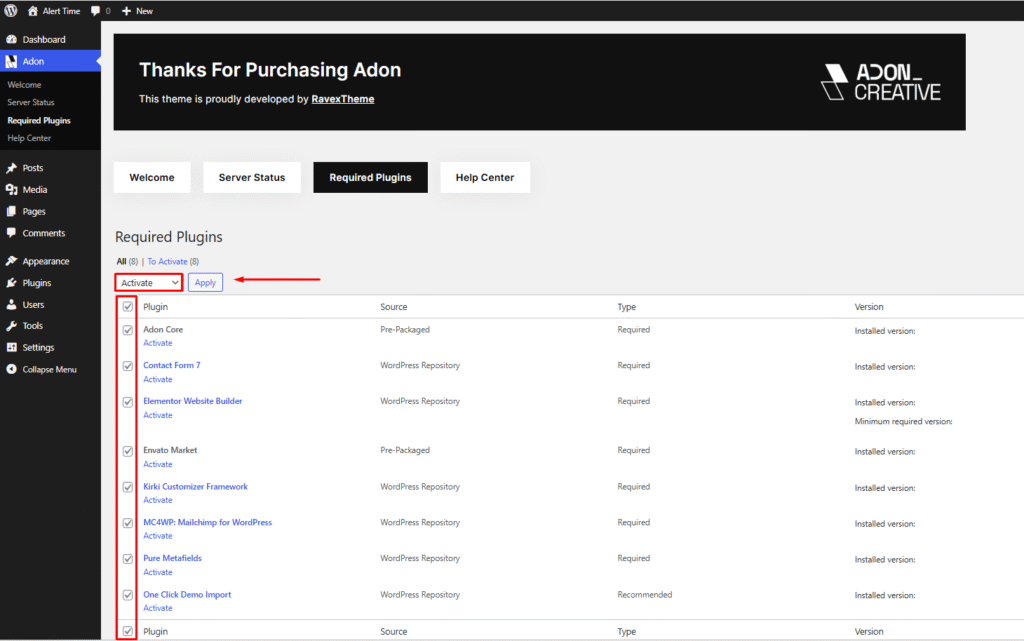
Task: Click the Plugins plug icon
Action: click(11, 283)
